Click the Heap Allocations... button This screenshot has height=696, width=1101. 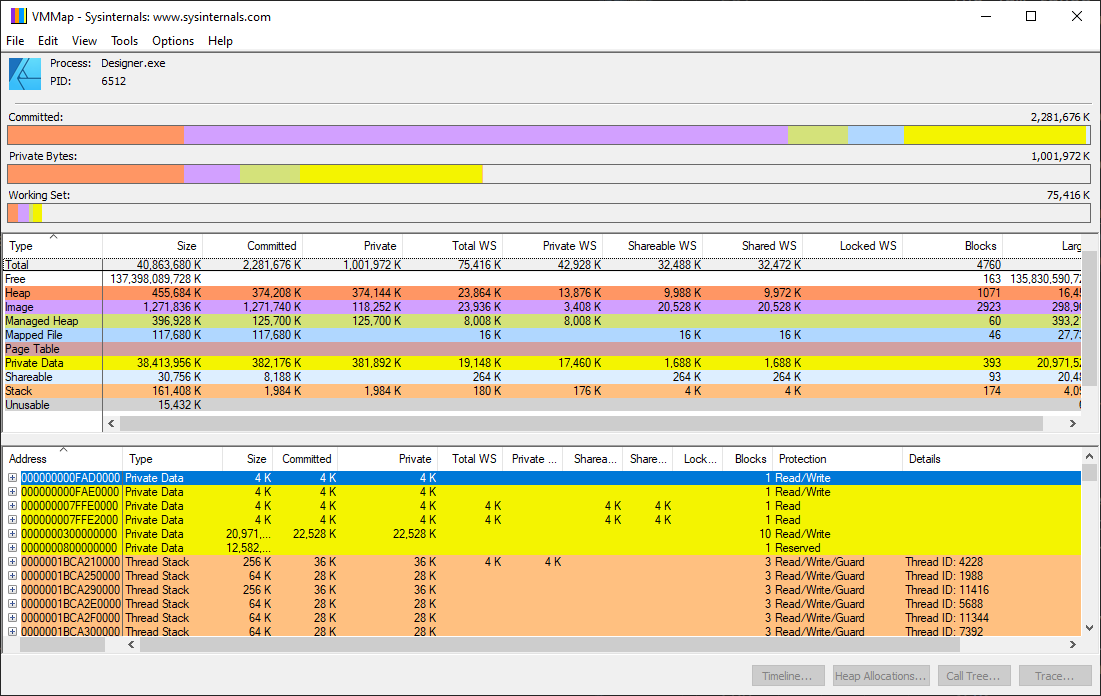tap(881, 676)
